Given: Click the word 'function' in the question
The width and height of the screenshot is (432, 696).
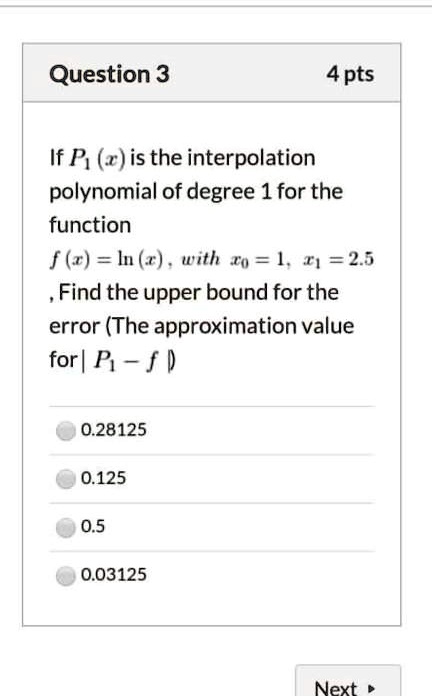Looking at the screenshot, I should point(90,225).
